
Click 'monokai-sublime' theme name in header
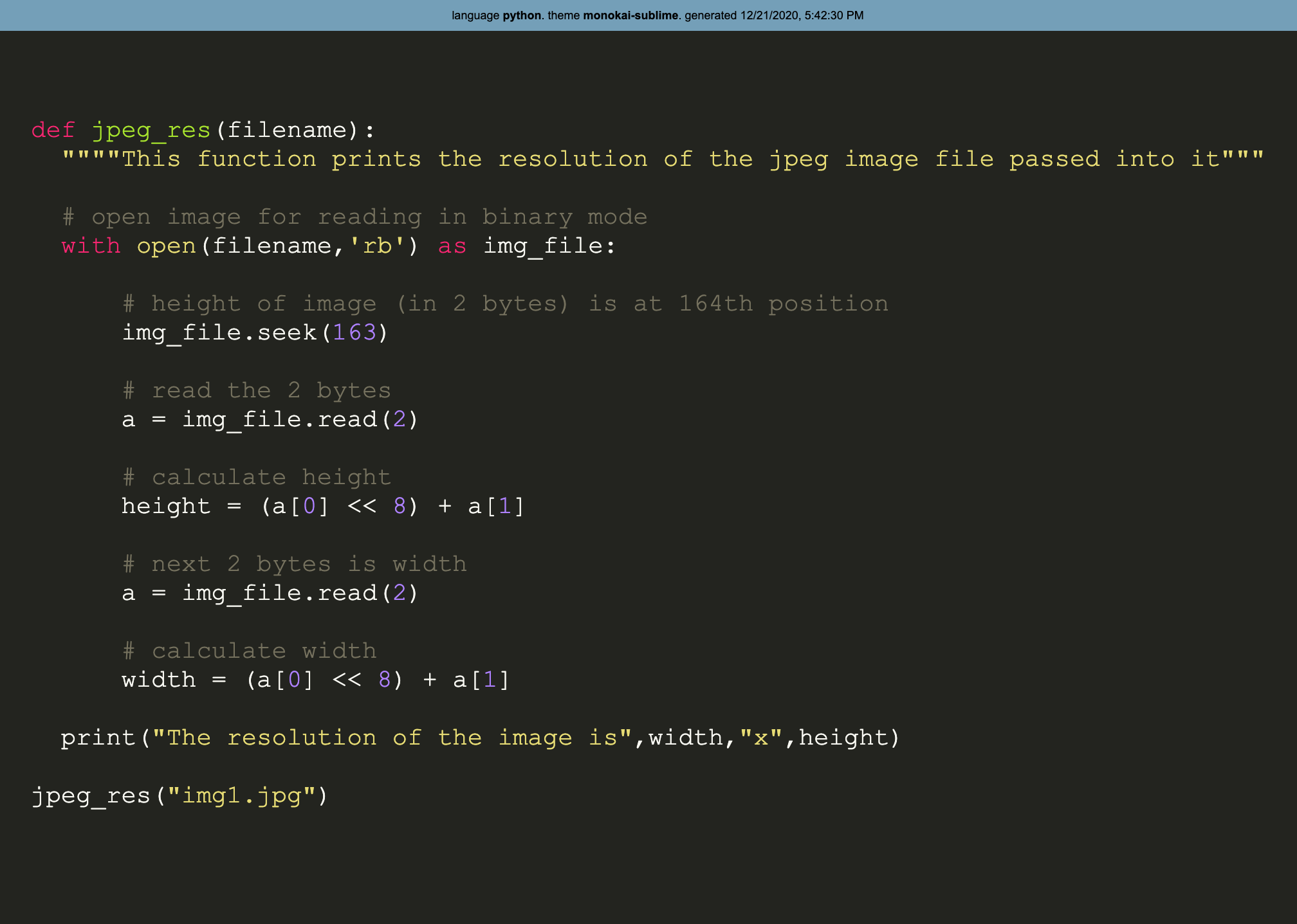pyautogui.click(x=630, y=15)
